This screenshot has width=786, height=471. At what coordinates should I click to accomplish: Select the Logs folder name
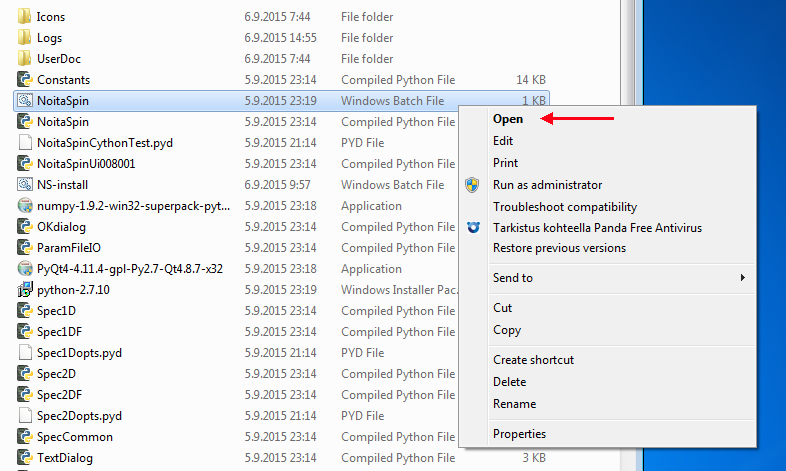[49, 38]
